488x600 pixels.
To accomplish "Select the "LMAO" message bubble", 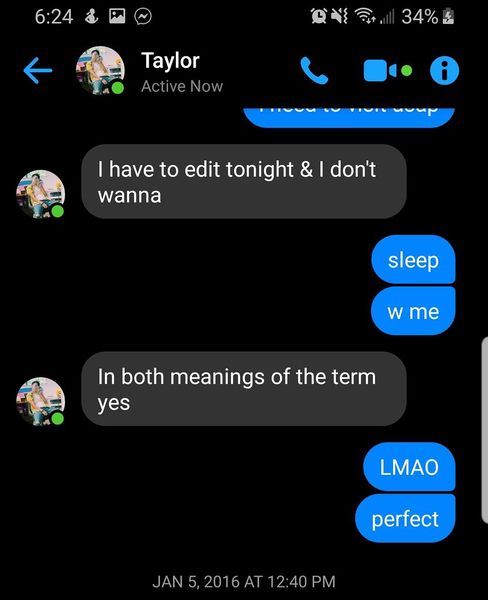I will (409, 467).
